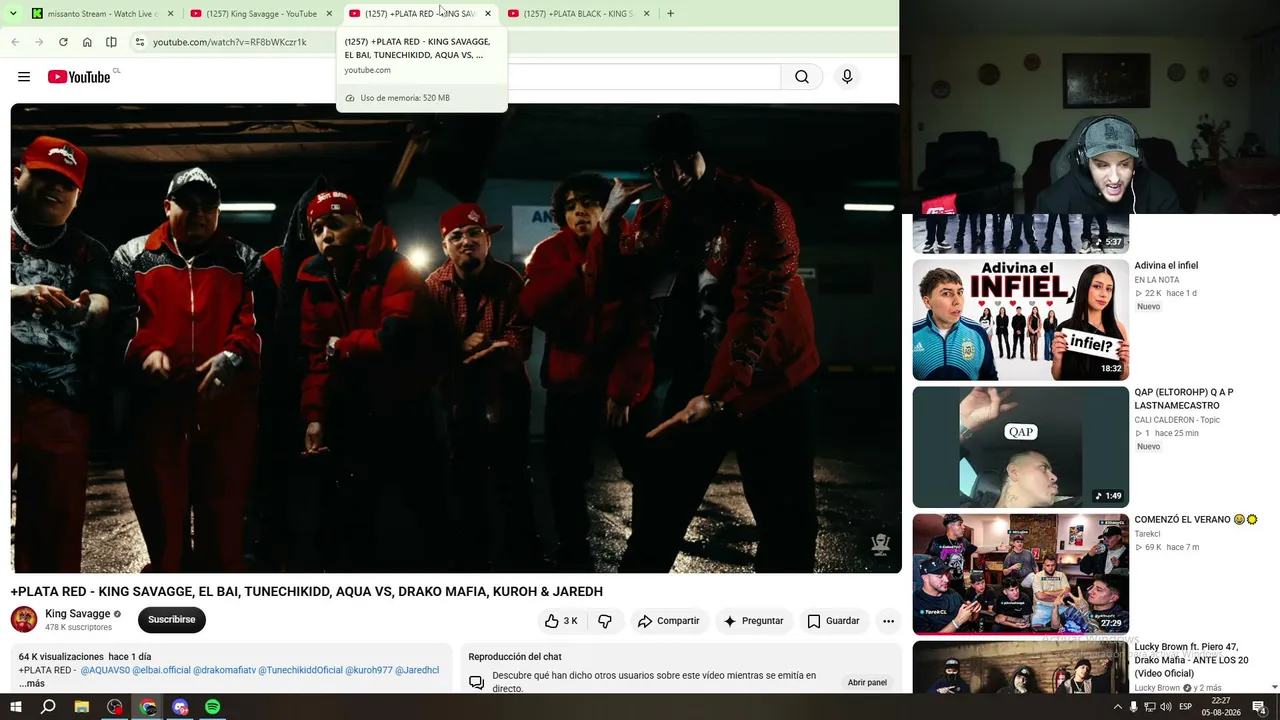This screenshot has height=720, width=1280.
Task: Close the +PLATA BLACK tab
Action: click(646, 13)
